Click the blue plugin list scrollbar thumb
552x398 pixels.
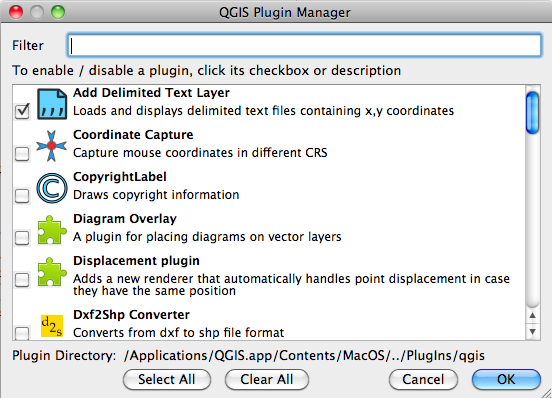pyautogui.click(x=532, y=112)
